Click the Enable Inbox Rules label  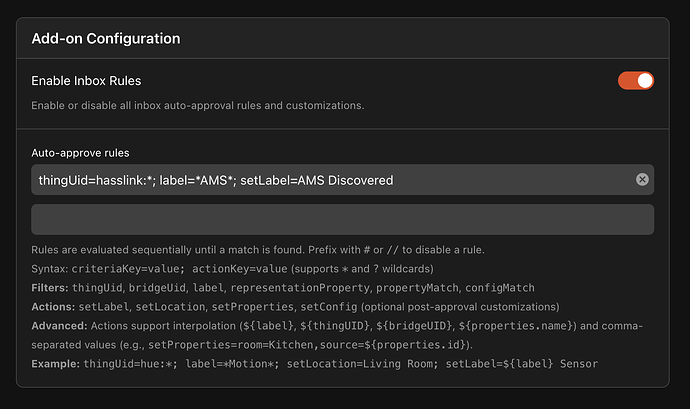pyautogui.click(x=86, y=81)
